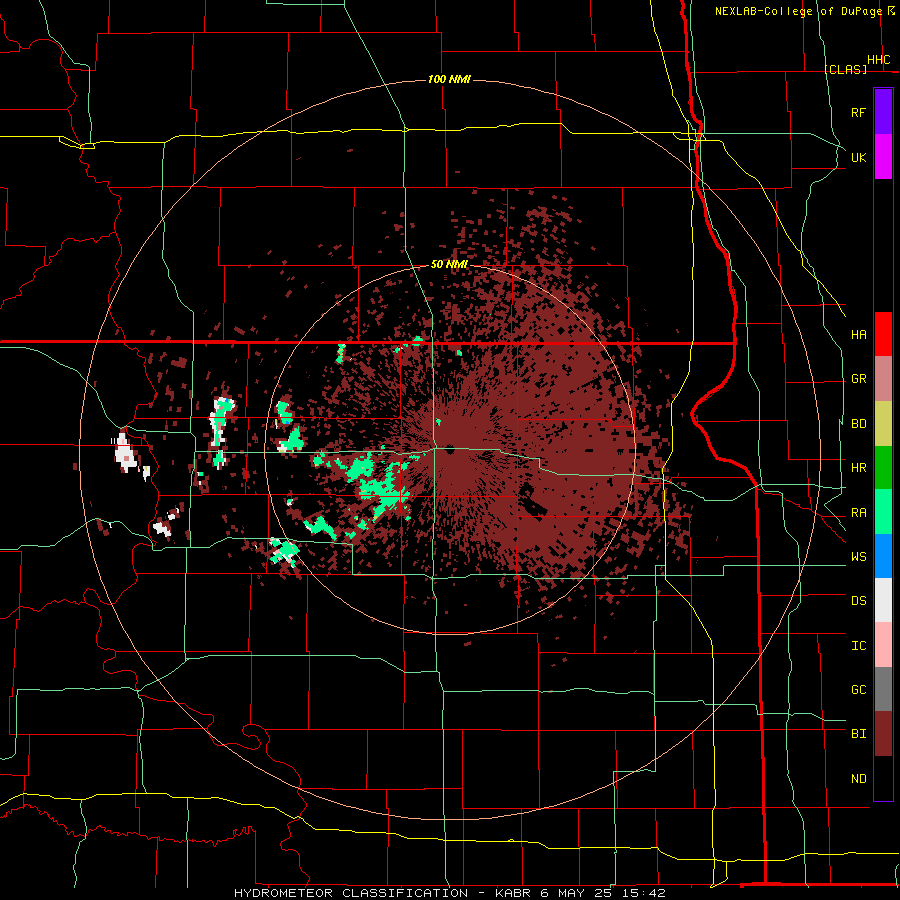The width and height of the screenshot is (900, 900).
Task: Click the WS legend label
Action: point(859,557)
